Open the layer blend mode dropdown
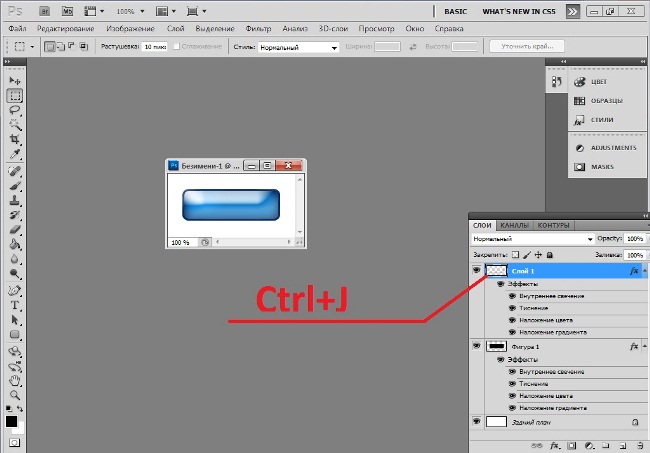This screenshot has width=650, height=453. [532, 239]
